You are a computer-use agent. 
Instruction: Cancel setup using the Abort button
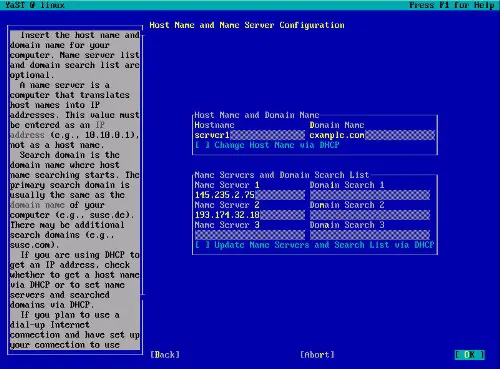pos(317,355)
